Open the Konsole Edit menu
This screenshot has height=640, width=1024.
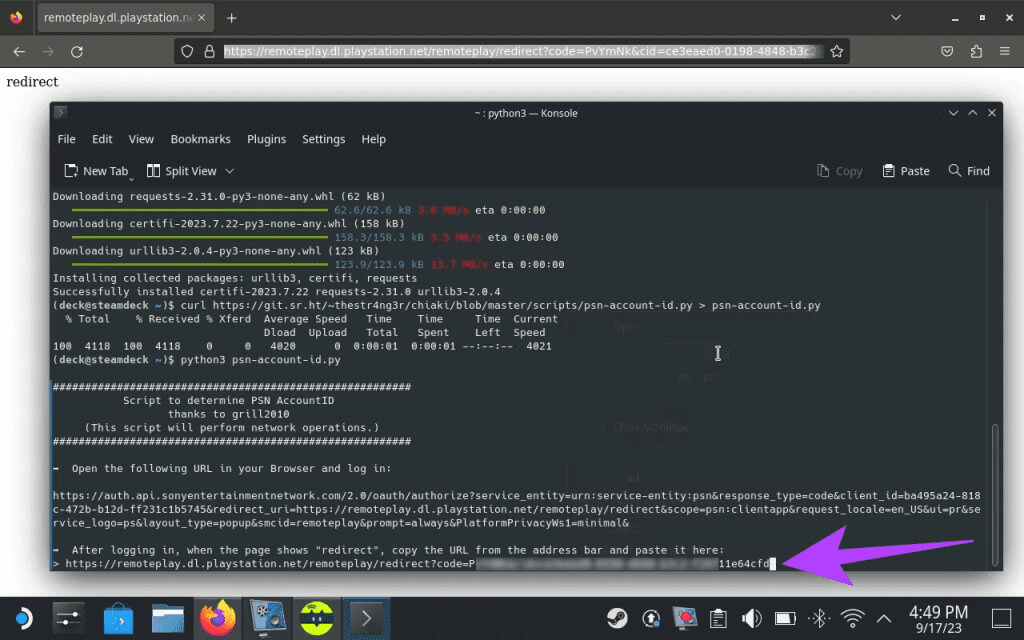102,139
